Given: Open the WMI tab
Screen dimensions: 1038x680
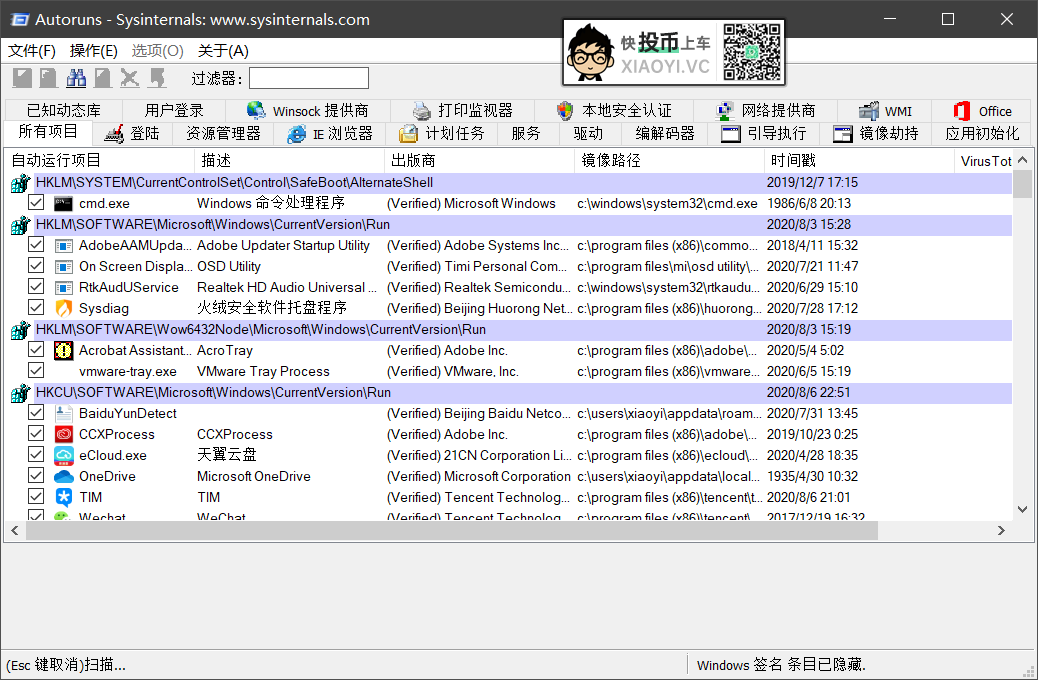Looking at the screenshot, I should [x=885, y=111].
